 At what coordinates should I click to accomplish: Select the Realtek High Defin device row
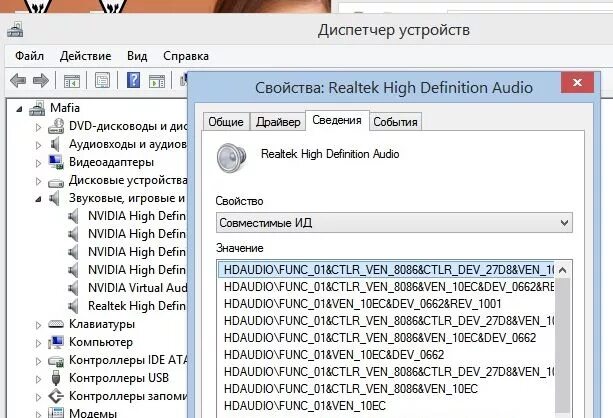137,306
